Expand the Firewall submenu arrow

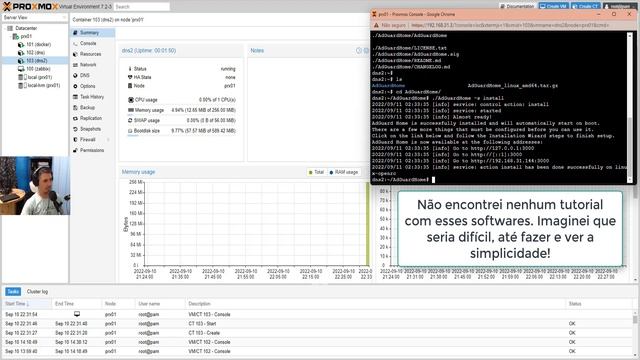tap(108, 140)
